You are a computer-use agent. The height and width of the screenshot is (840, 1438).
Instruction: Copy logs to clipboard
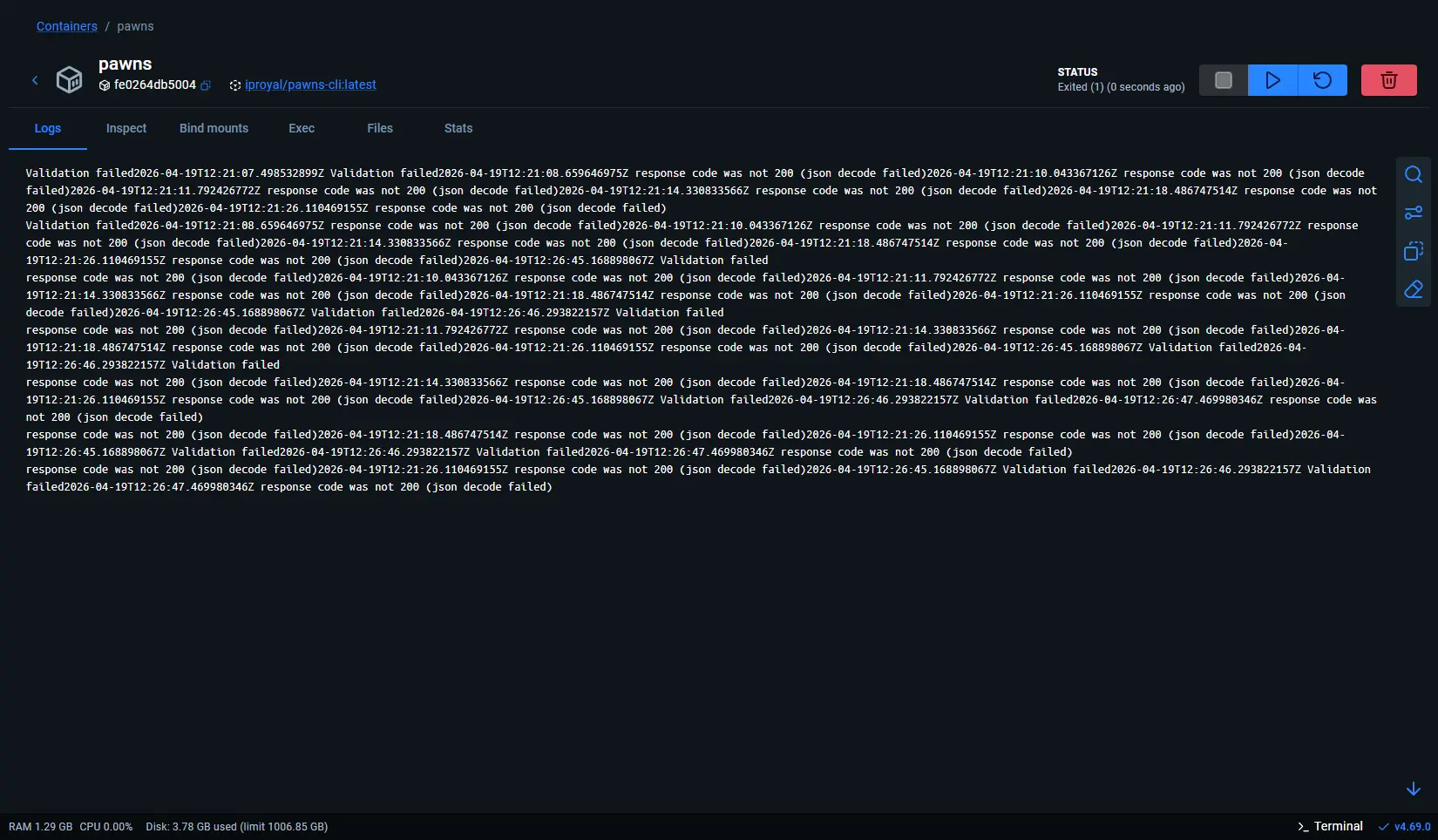pos(1414,251)
